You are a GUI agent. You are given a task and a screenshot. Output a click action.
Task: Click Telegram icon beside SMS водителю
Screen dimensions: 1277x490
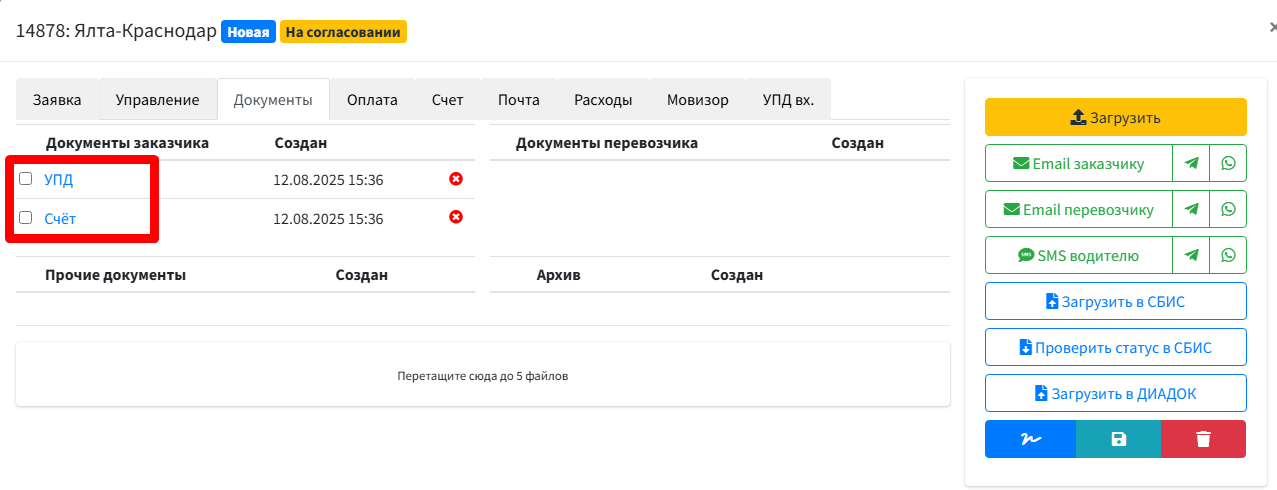click(1191, 255)
